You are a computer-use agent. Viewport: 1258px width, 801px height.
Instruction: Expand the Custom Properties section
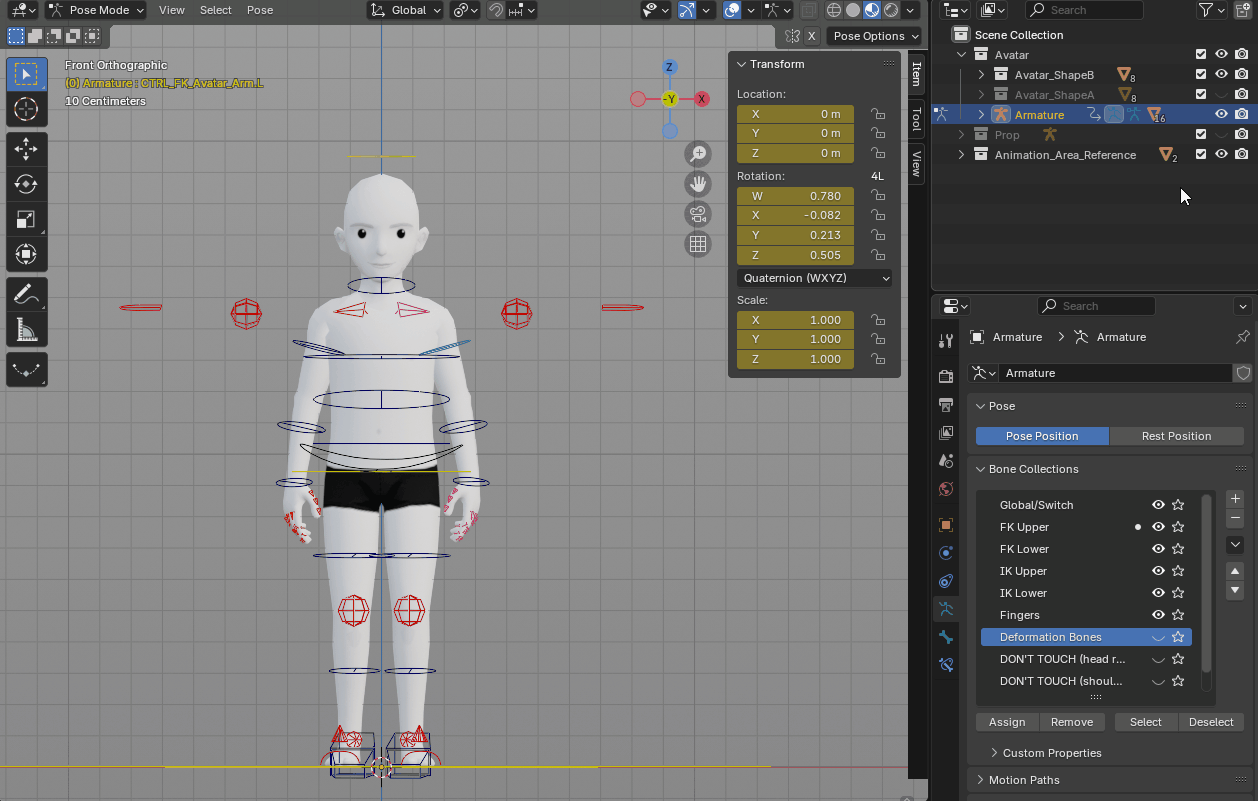coord(1051,753)
